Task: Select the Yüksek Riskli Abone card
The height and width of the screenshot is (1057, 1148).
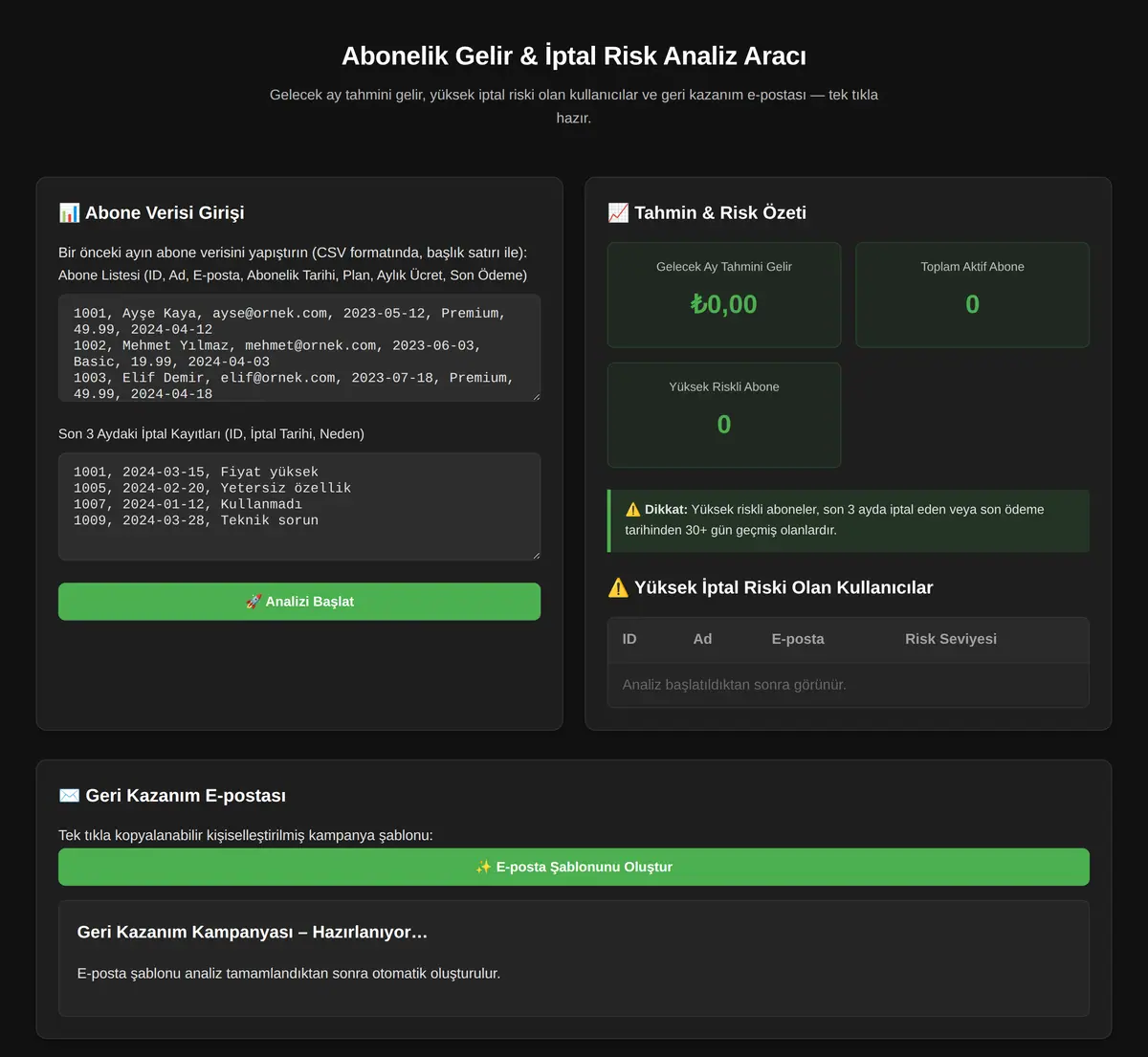Action: [724, 415]
